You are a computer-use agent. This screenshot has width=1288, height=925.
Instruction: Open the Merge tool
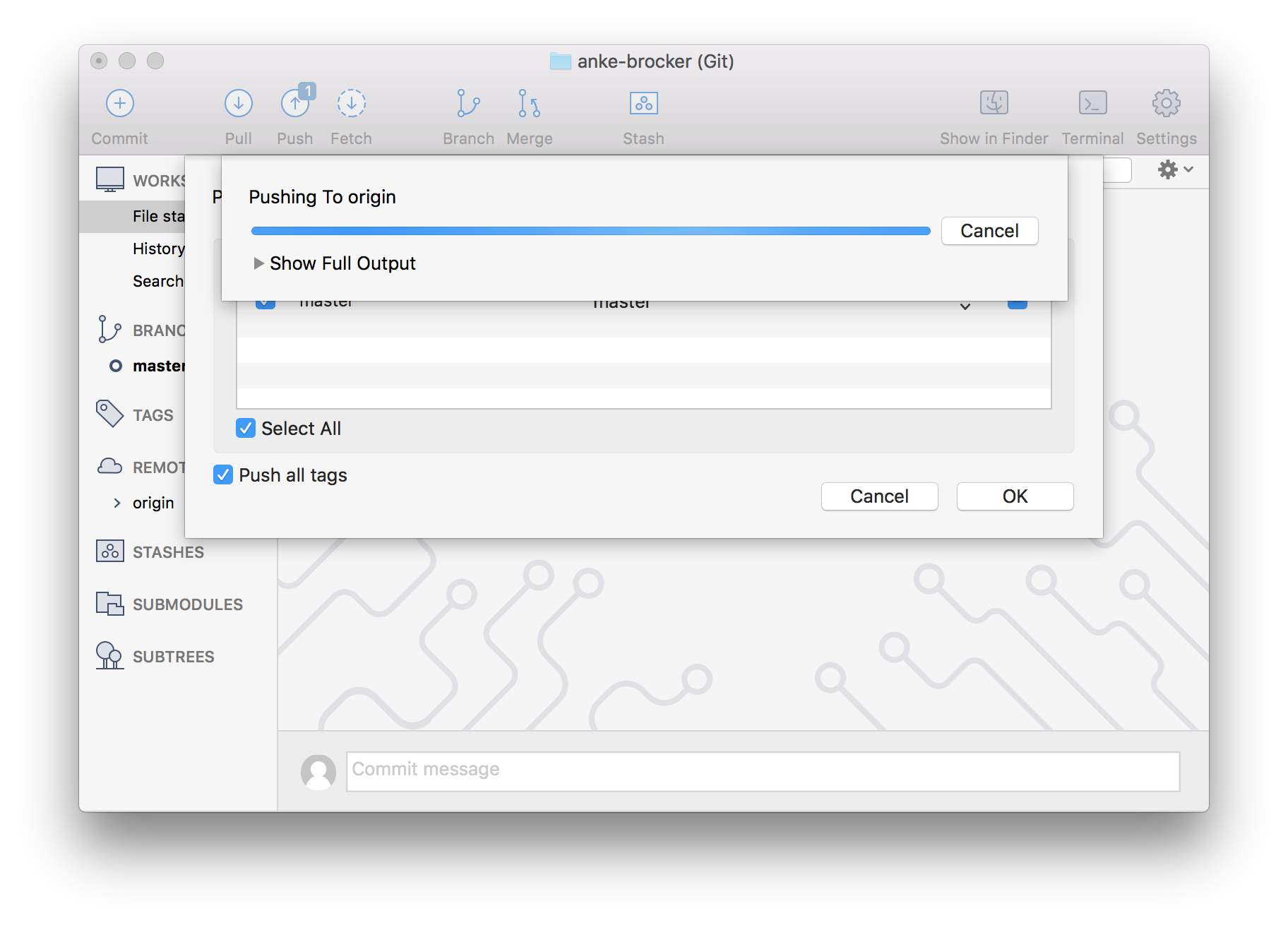(x=529, y=104)
